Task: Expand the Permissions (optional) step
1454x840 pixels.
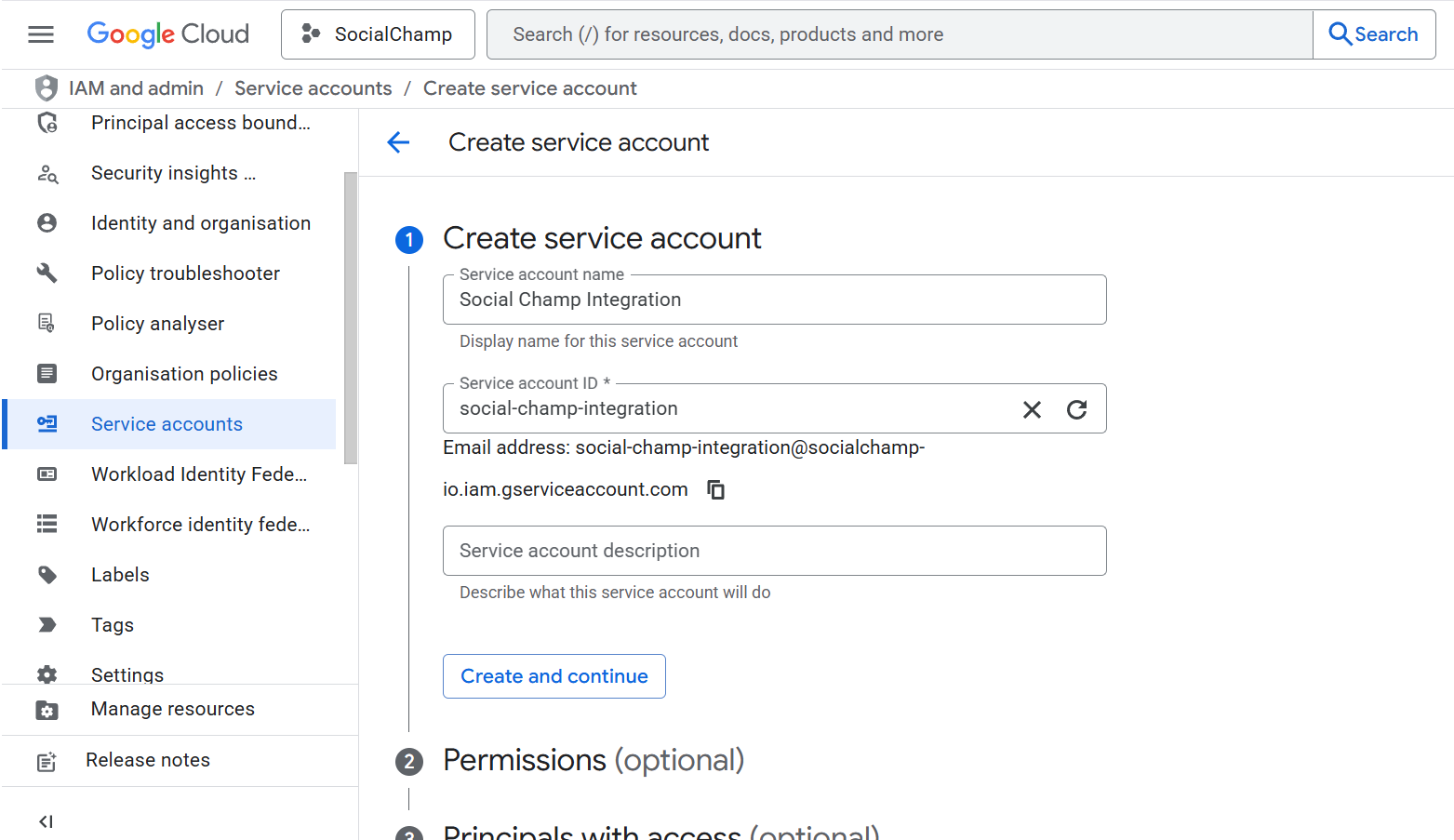Action: [593, 760]
